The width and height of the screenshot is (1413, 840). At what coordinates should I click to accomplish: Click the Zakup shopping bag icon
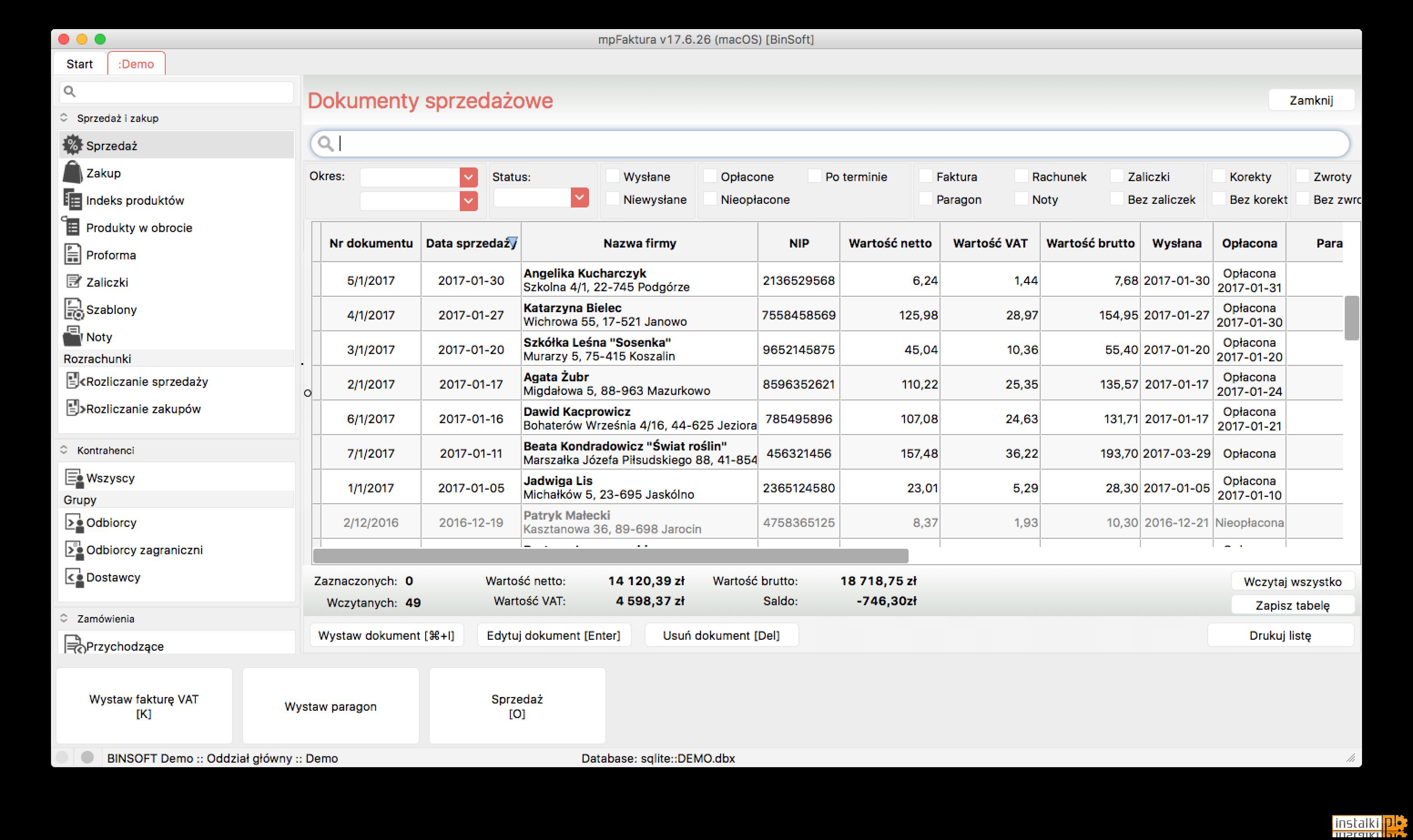pyautogui.click(x=72, y=172)
